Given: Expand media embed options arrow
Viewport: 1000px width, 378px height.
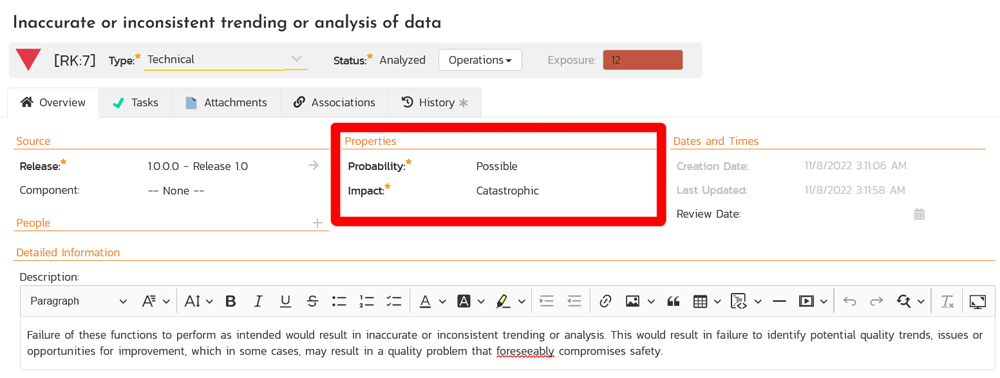Looking at the screenshot, I should [x=823, y=302].
